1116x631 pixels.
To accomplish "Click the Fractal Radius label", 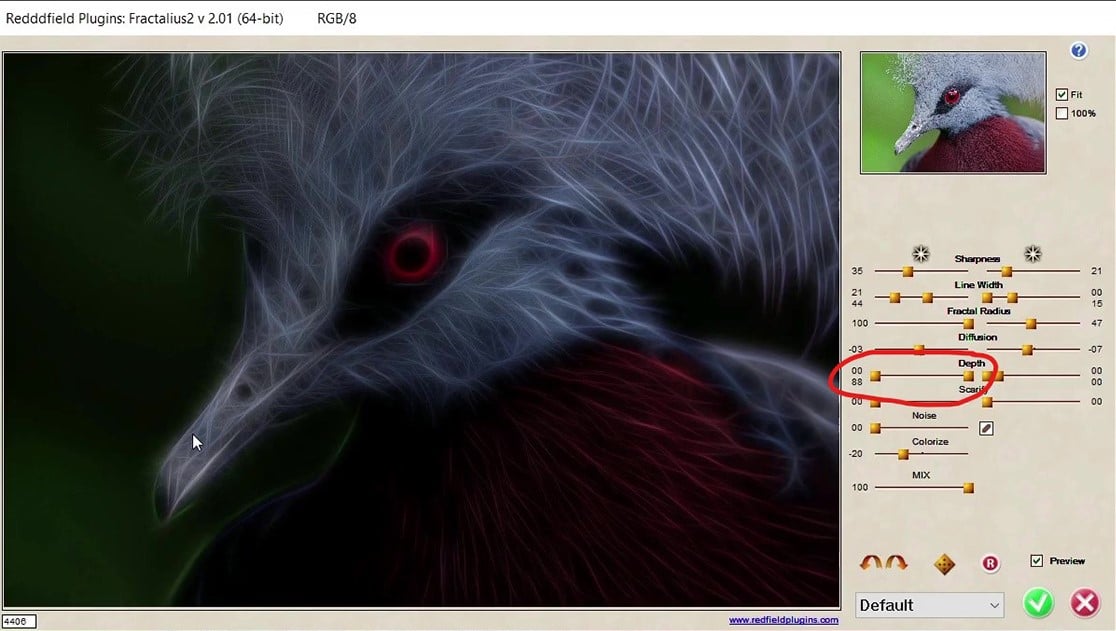I will coord(979,311).
